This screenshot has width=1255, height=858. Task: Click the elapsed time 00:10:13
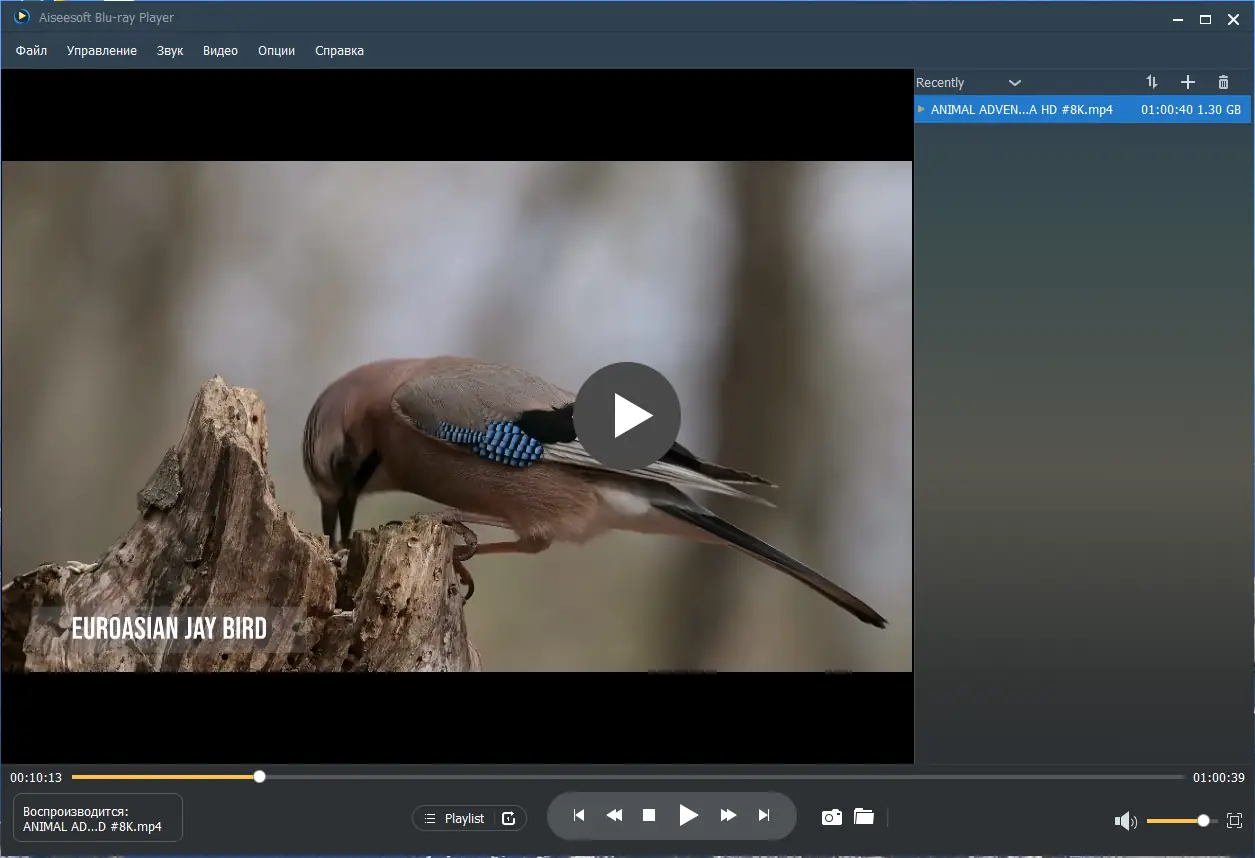[36, 777]
